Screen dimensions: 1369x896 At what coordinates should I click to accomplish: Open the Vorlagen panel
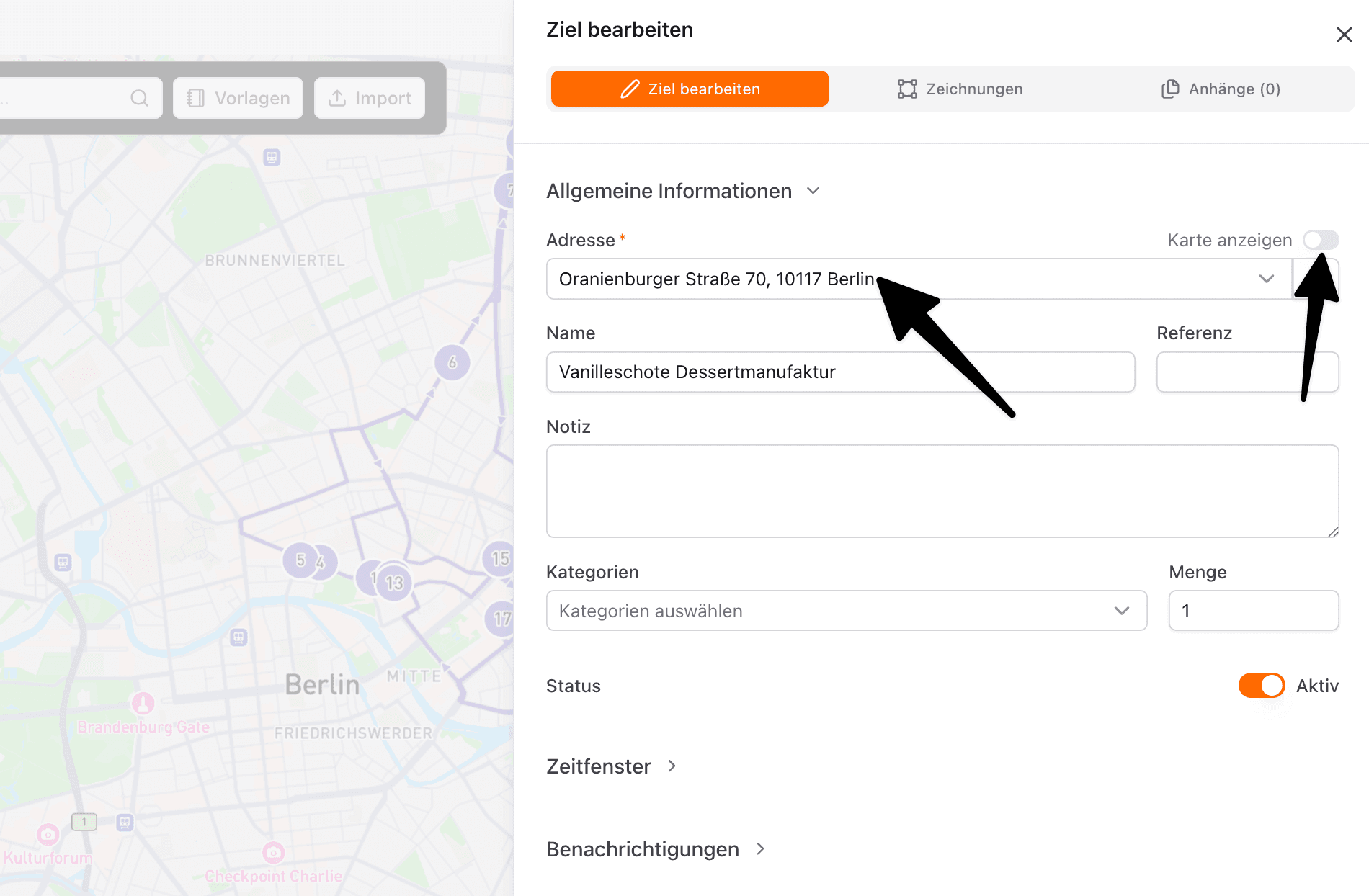coord(238,98)
